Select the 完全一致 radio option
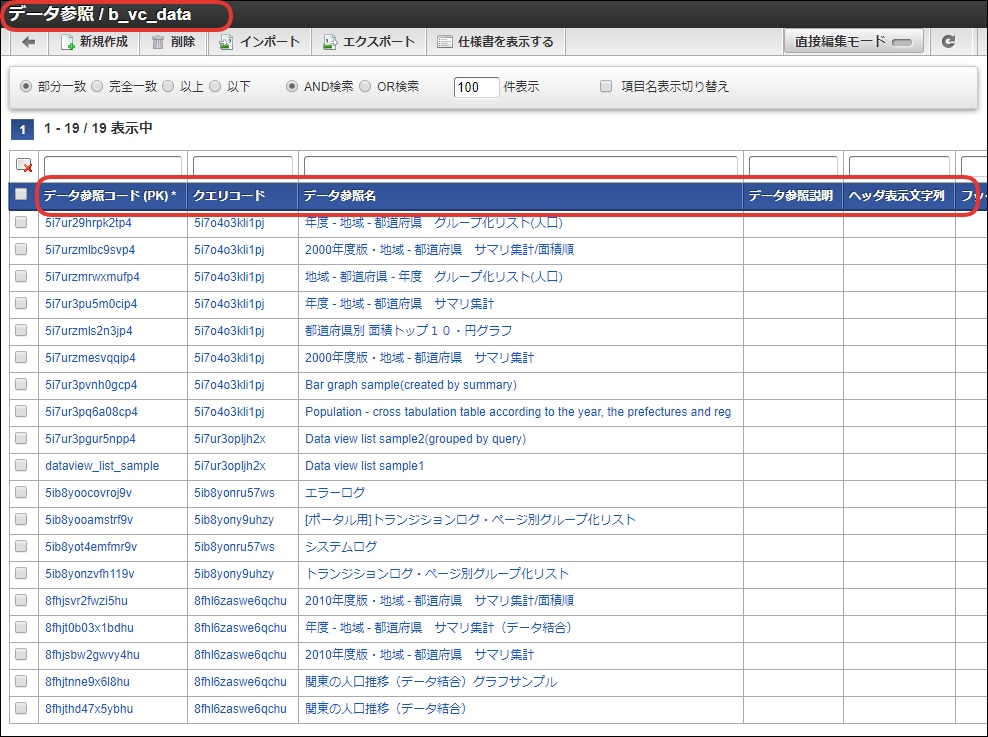This screenshot has width=988, height=737. (x=97, y=87)
